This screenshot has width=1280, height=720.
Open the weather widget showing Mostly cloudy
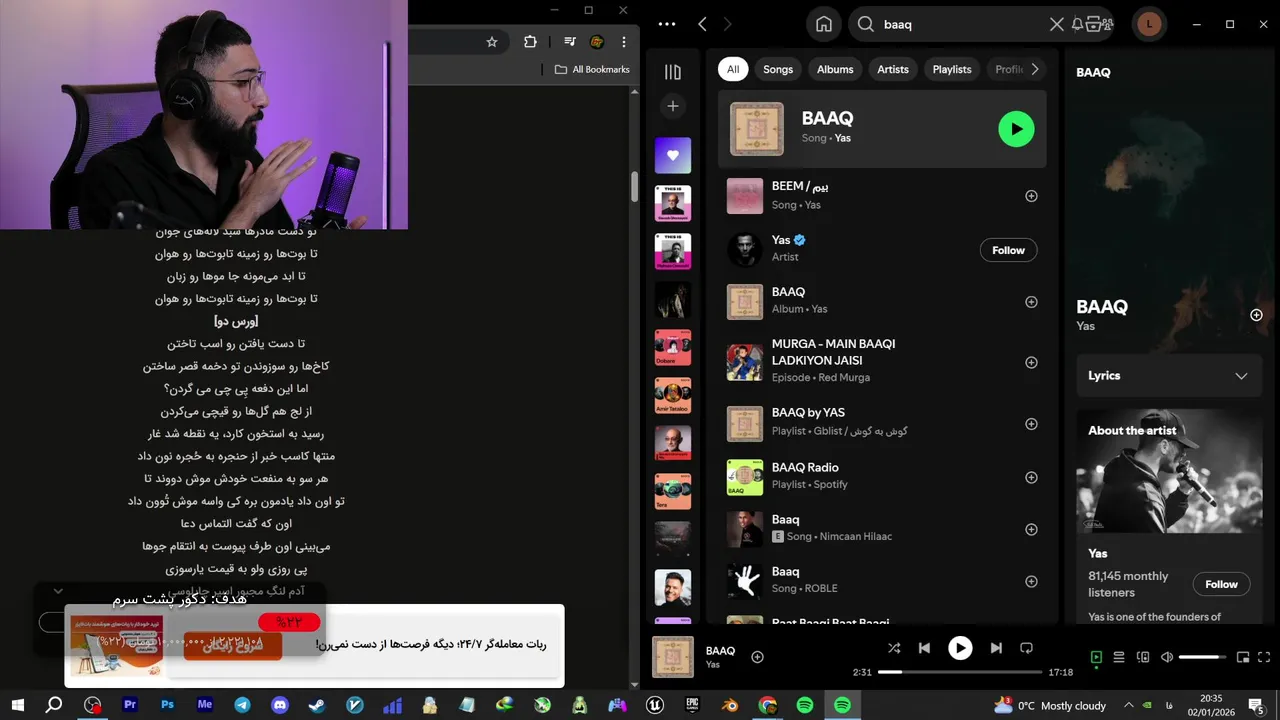point(1050,705)
